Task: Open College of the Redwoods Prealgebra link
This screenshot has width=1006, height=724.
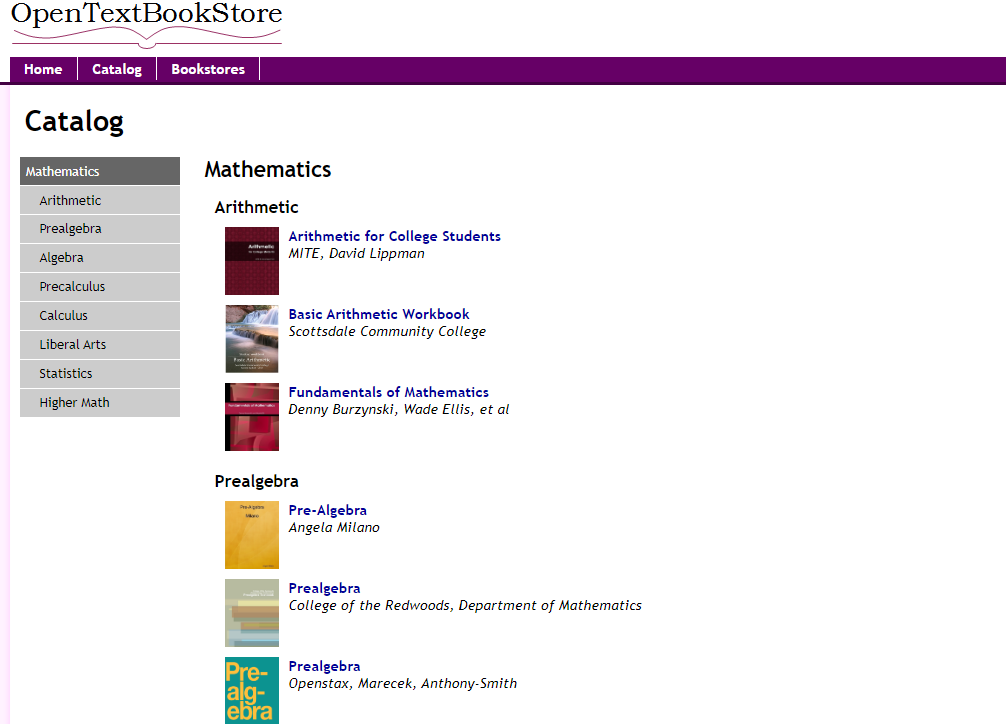Action: tap(324, 589)
